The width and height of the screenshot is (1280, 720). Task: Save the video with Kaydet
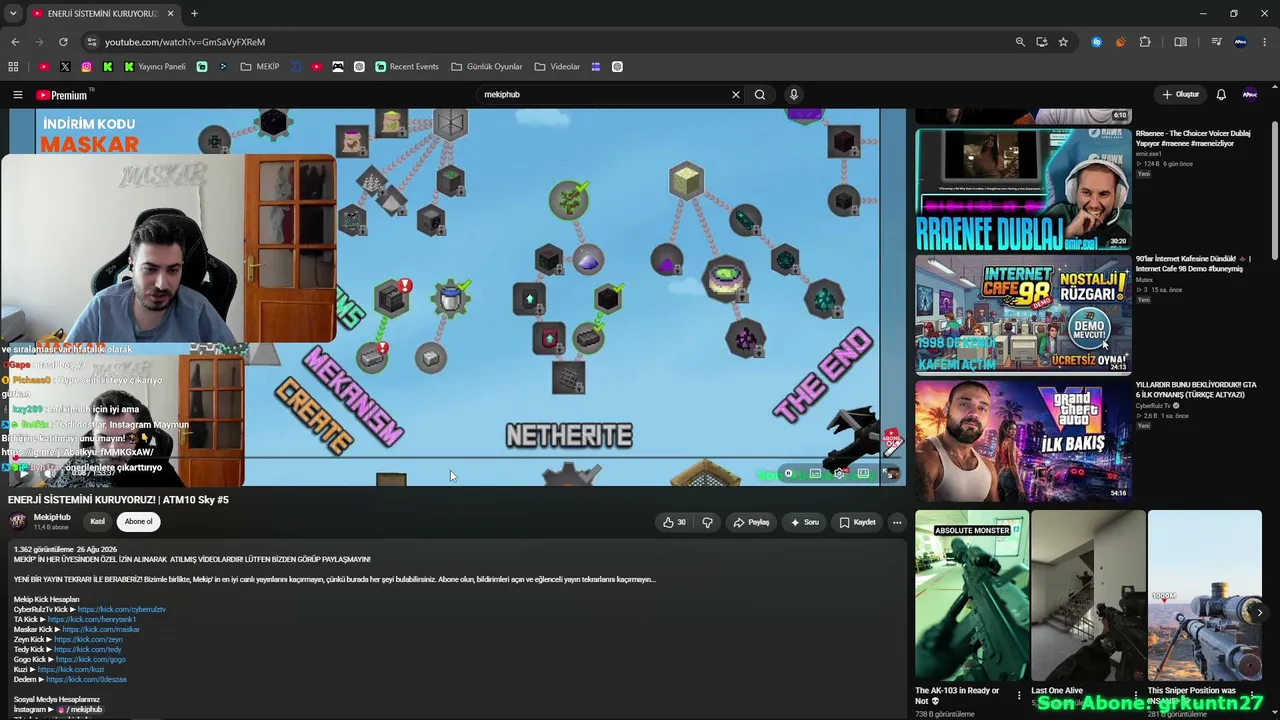tap(858, 522)
